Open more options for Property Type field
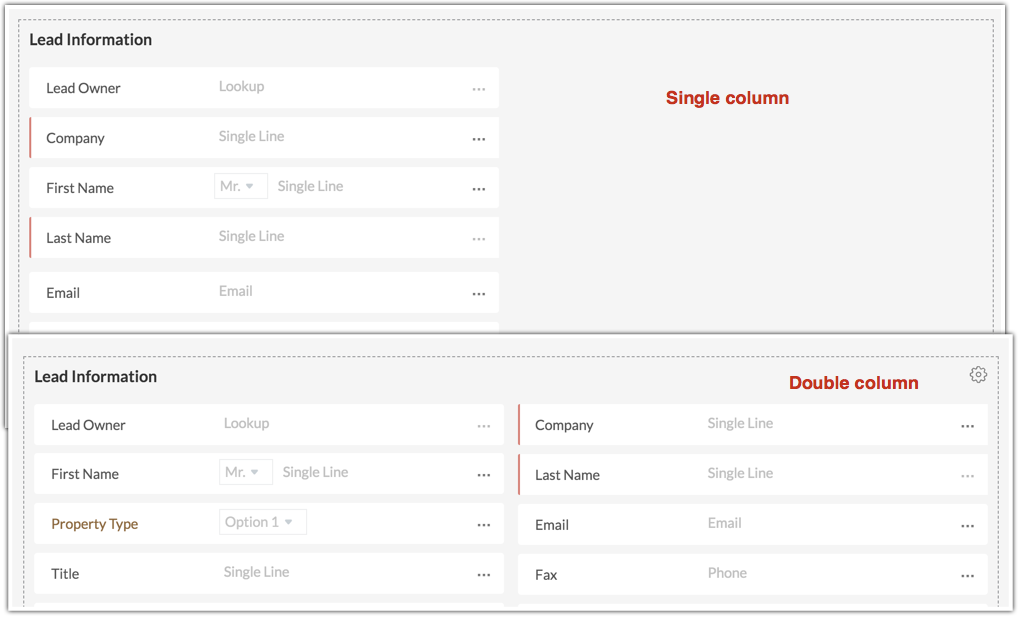Viewport: 1027px width, 620px height. (484, 525)
